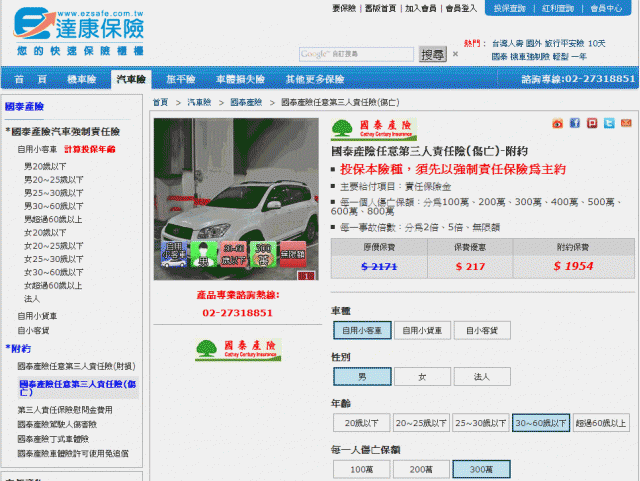The height and width of the screenshot is (481, 640).
Task: Share via Weibo icon
Action: click(558, 123)
